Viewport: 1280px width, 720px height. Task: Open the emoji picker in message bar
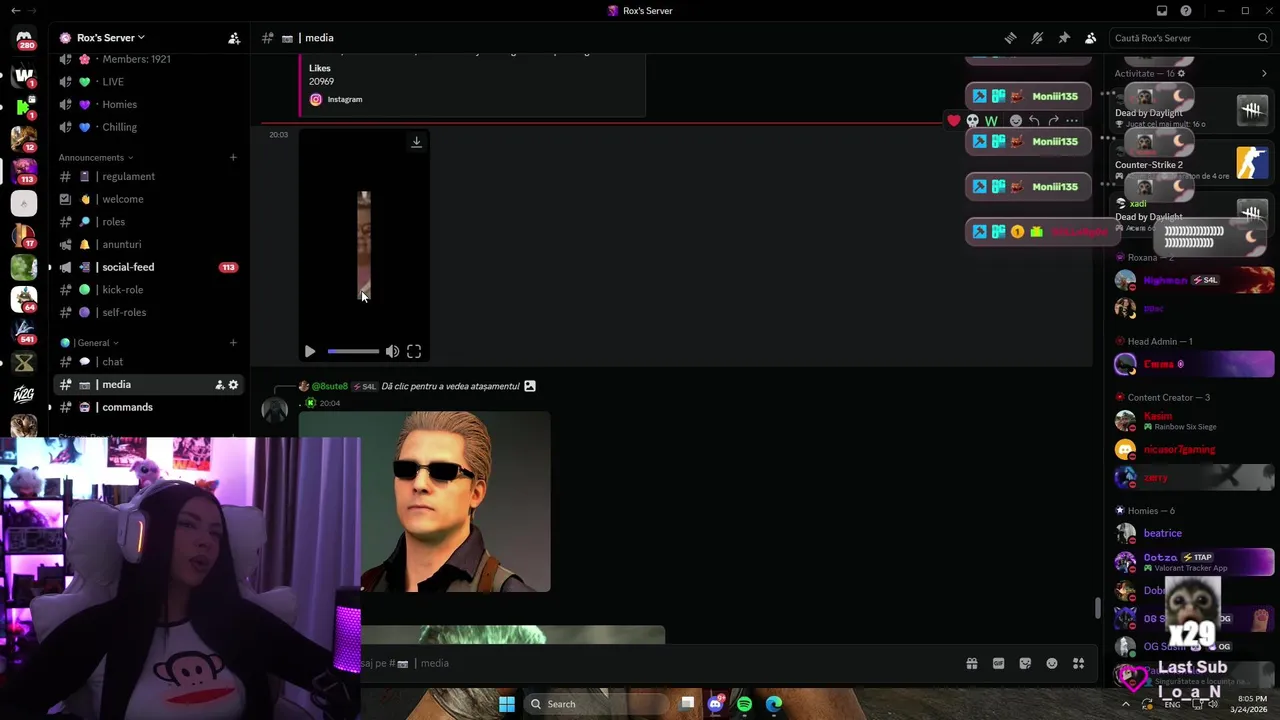point(1052,663)
